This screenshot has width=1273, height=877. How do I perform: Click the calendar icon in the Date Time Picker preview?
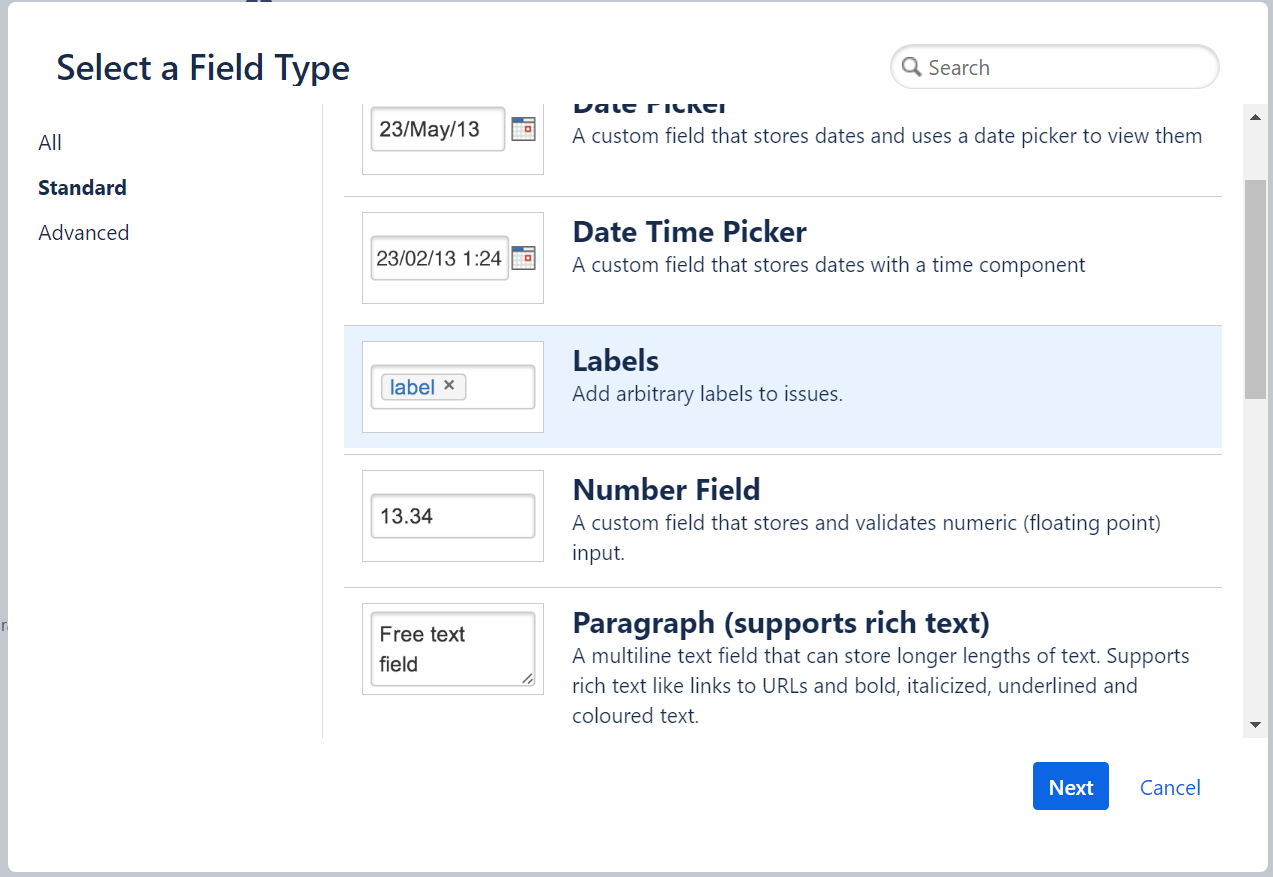tap(522, 258)
